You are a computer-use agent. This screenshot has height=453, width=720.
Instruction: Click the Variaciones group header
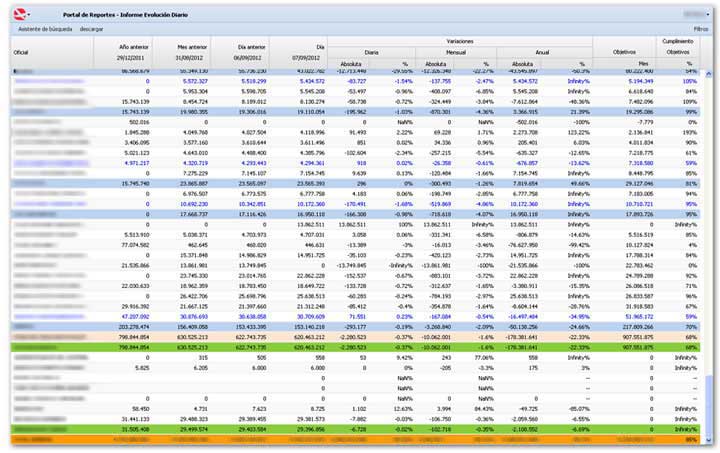coord(460,41)
